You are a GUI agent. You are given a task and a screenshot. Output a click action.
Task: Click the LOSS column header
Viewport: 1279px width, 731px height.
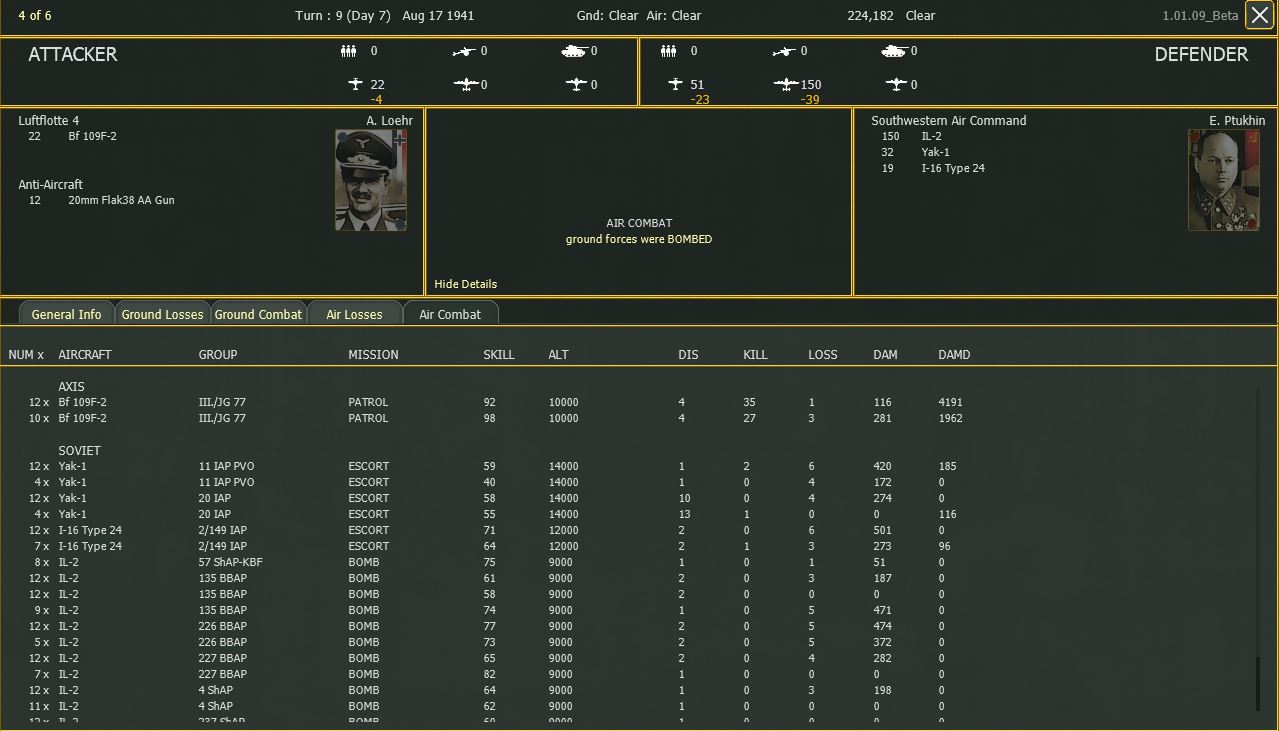tap(823, 355)
